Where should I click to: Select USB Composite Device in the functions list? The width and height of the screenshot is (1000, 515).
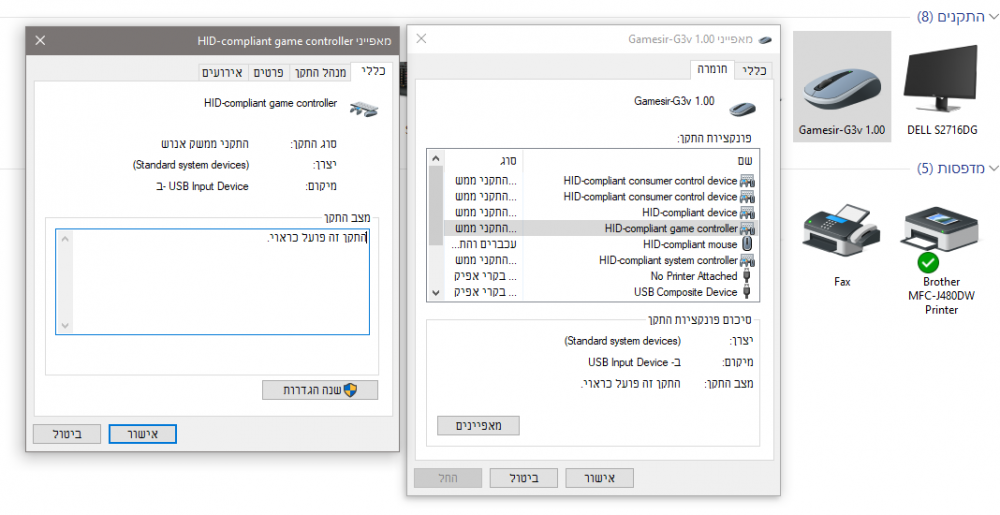click(x=685, y=292)
